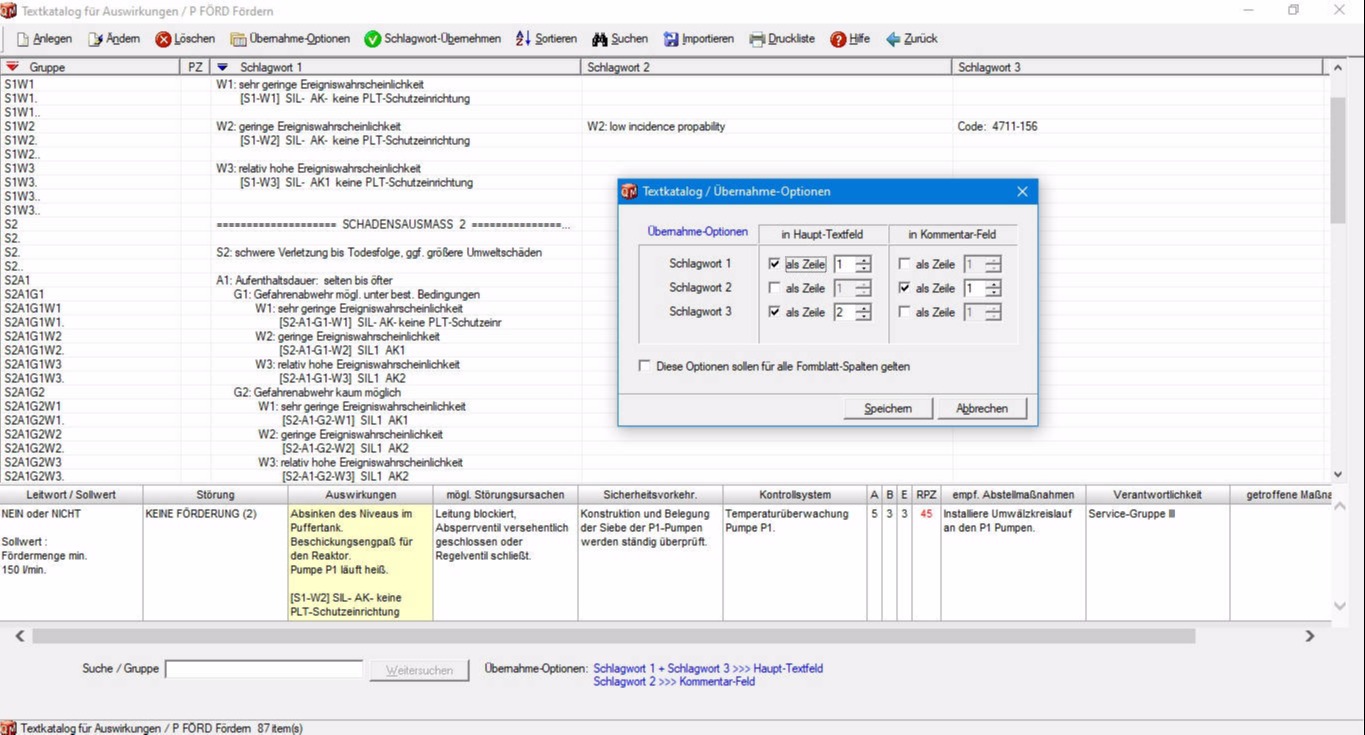
Task: Click 'Schlagwort 2 >>> Kommentar-Feld' status text
Action: tap(674, 682)
